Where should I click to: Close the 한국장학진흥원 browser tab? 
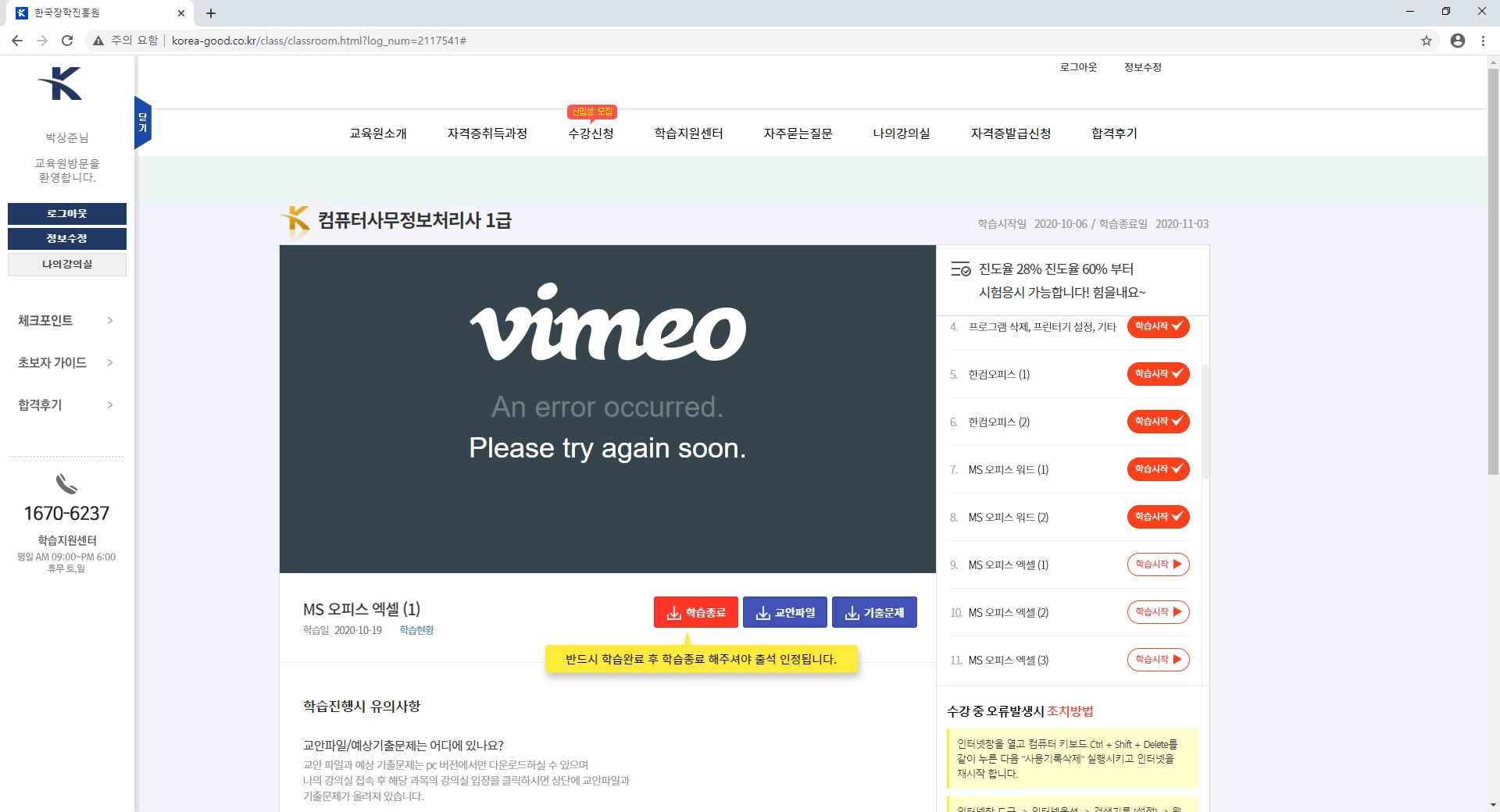180,13
